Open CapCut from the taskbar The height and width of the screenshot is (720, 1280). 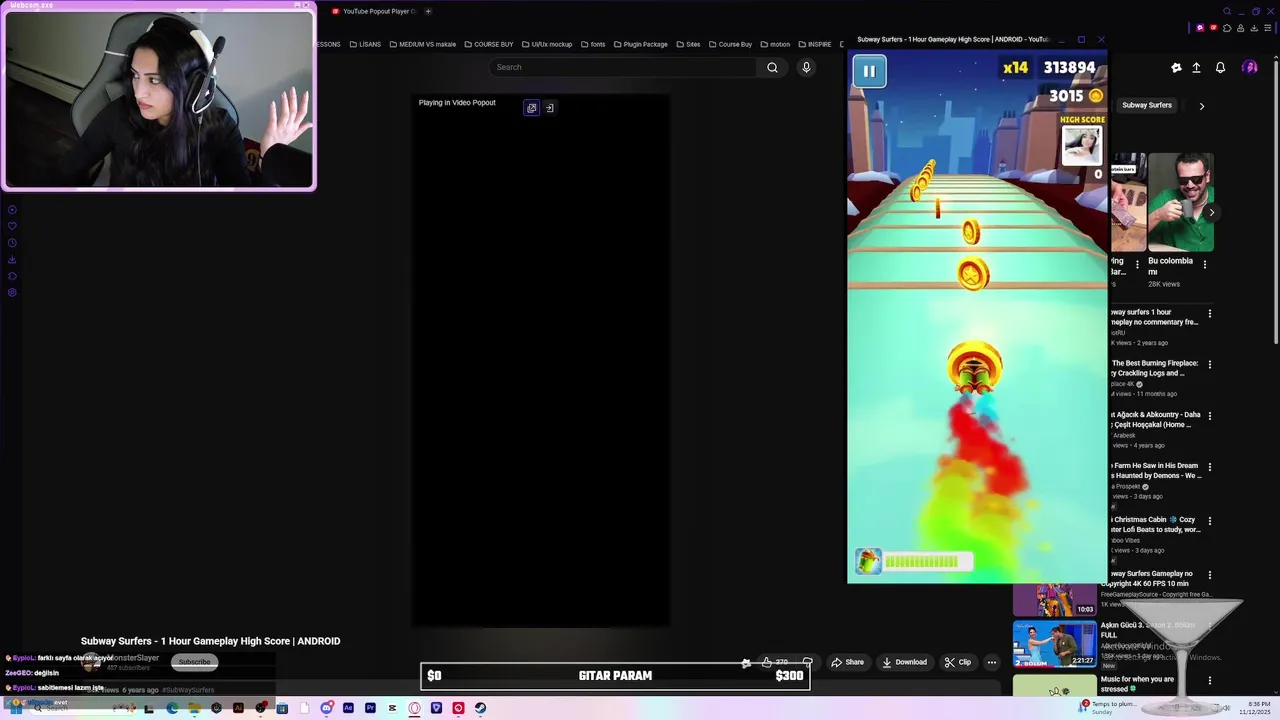392,708
